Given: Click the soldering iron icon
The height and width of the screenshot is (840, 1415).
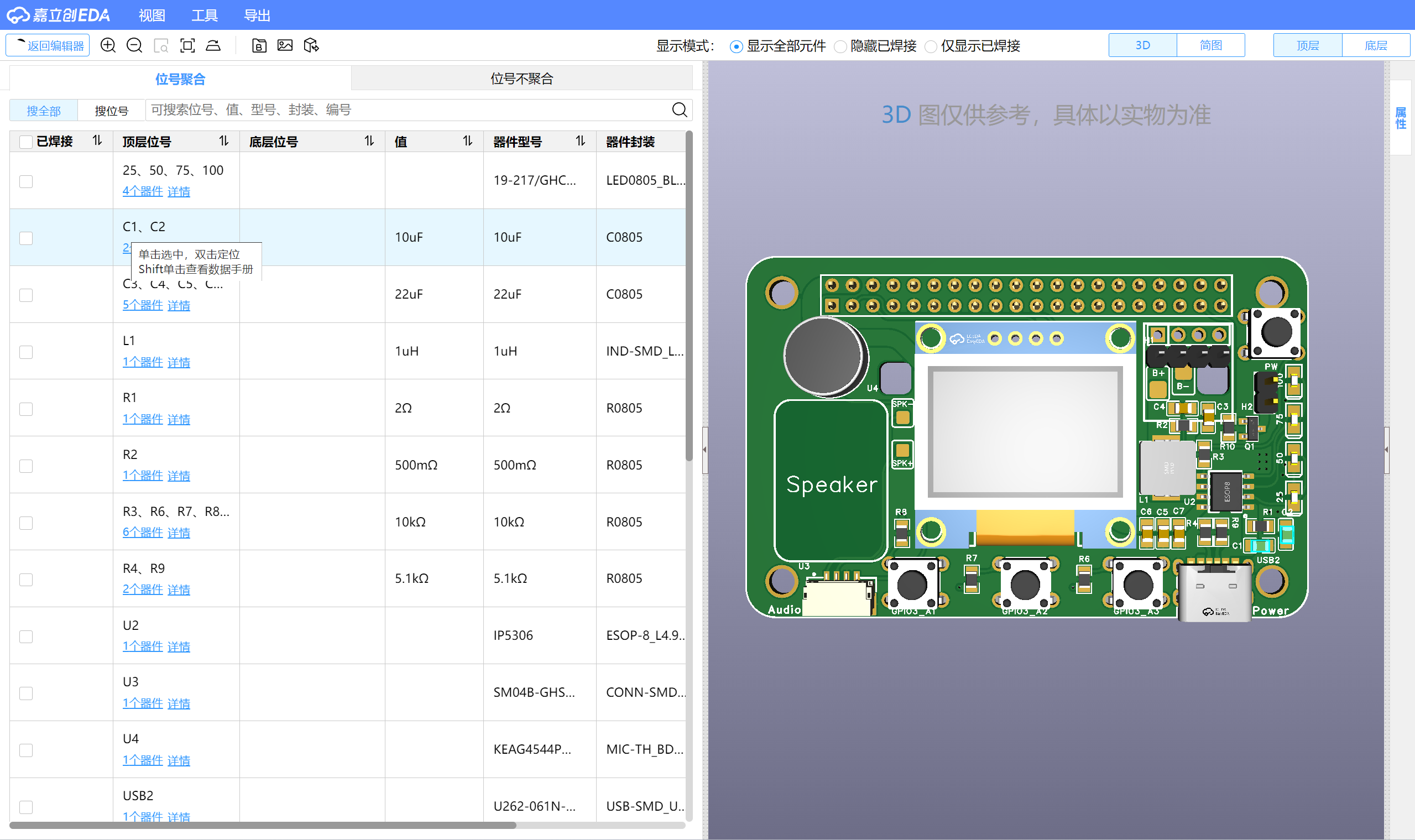Looking at the screenshot, I should [213, 45].
